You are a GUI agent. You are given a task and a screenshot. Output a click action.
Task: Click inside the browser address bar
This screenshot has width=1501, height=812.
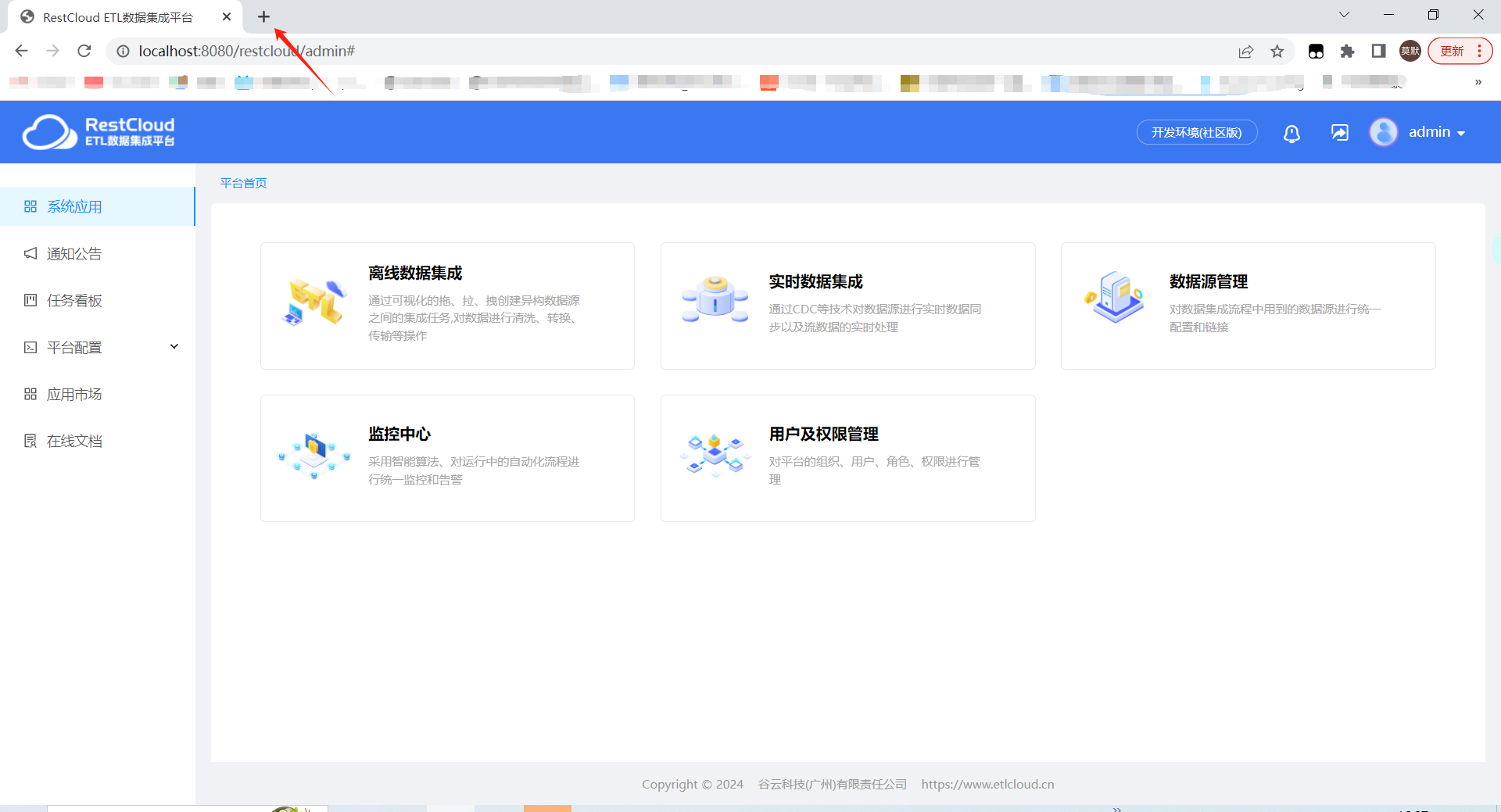point(469,51)
